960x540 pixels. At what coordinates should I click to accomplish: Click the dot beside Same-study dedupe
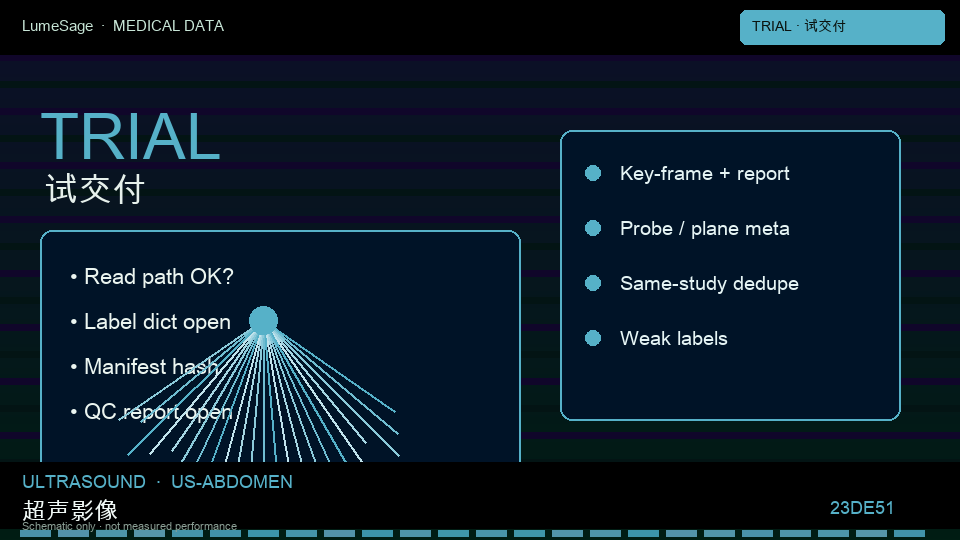point(593,283)
